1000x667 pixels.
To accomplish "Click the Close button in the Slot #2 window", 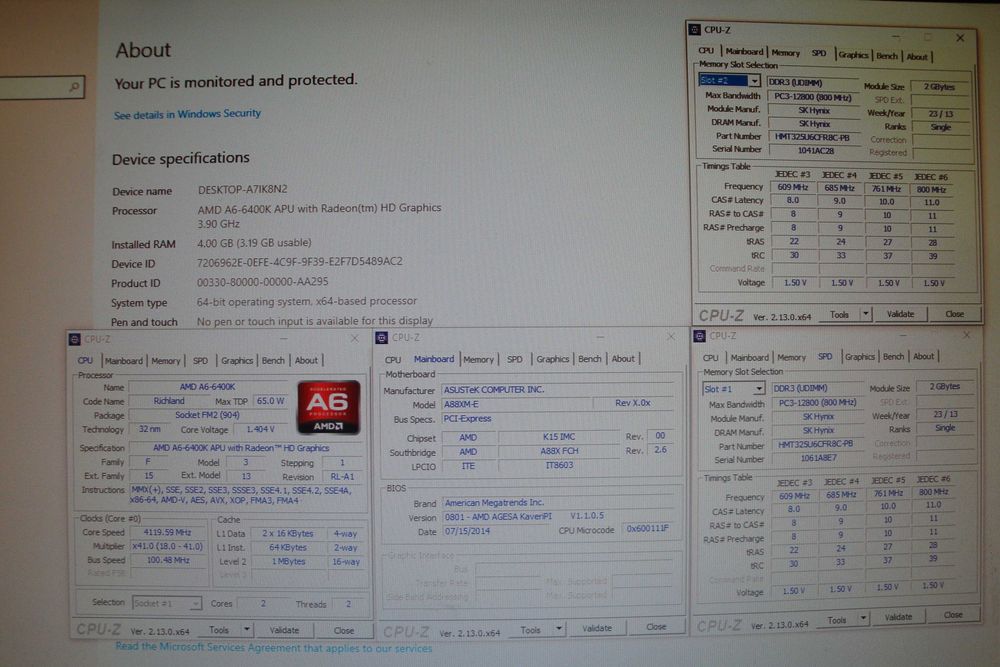I will [x=954, y=314].
